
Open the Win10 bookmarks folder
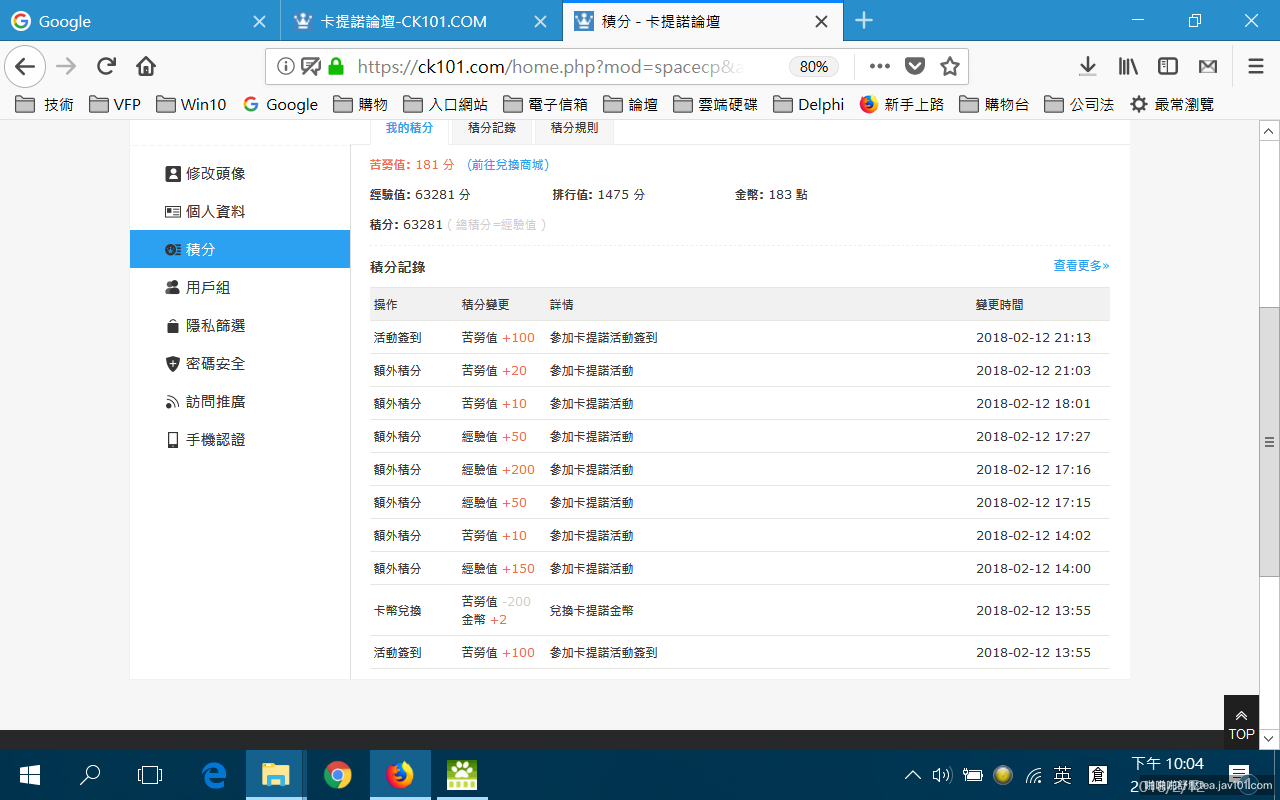coord(190,104)
